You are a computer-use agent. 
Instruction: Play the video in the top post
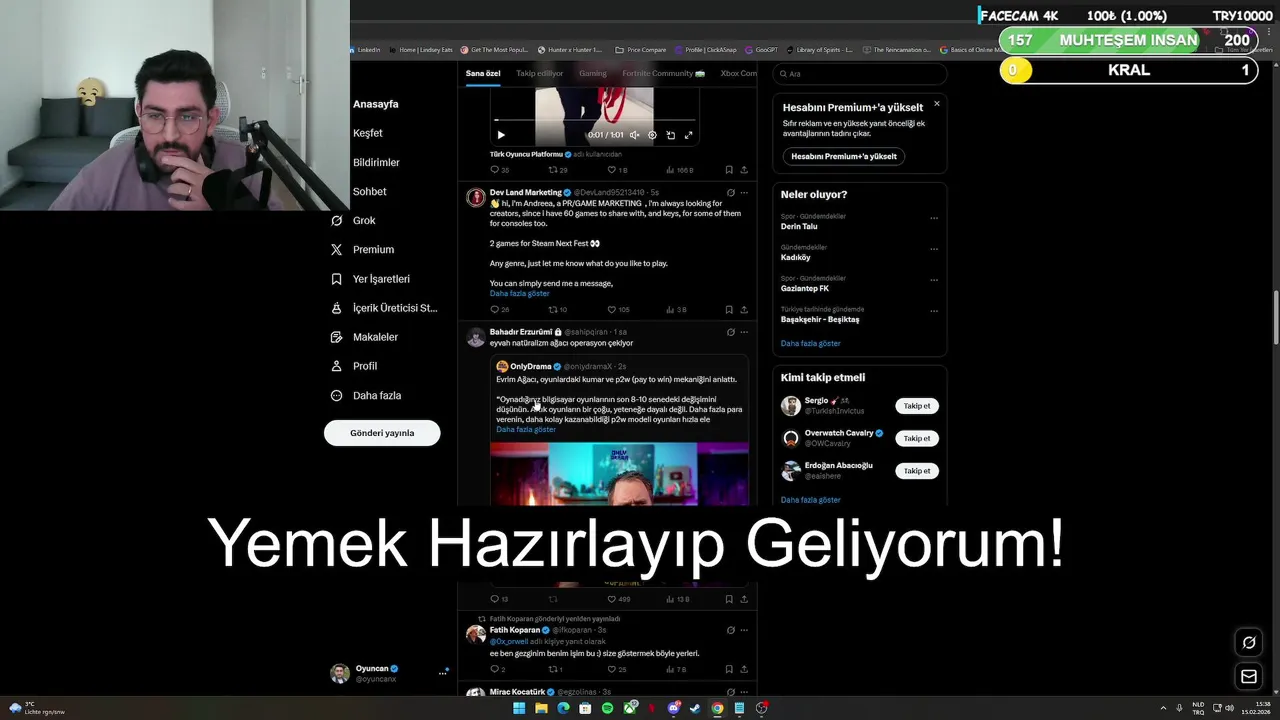tap(501, 135)
